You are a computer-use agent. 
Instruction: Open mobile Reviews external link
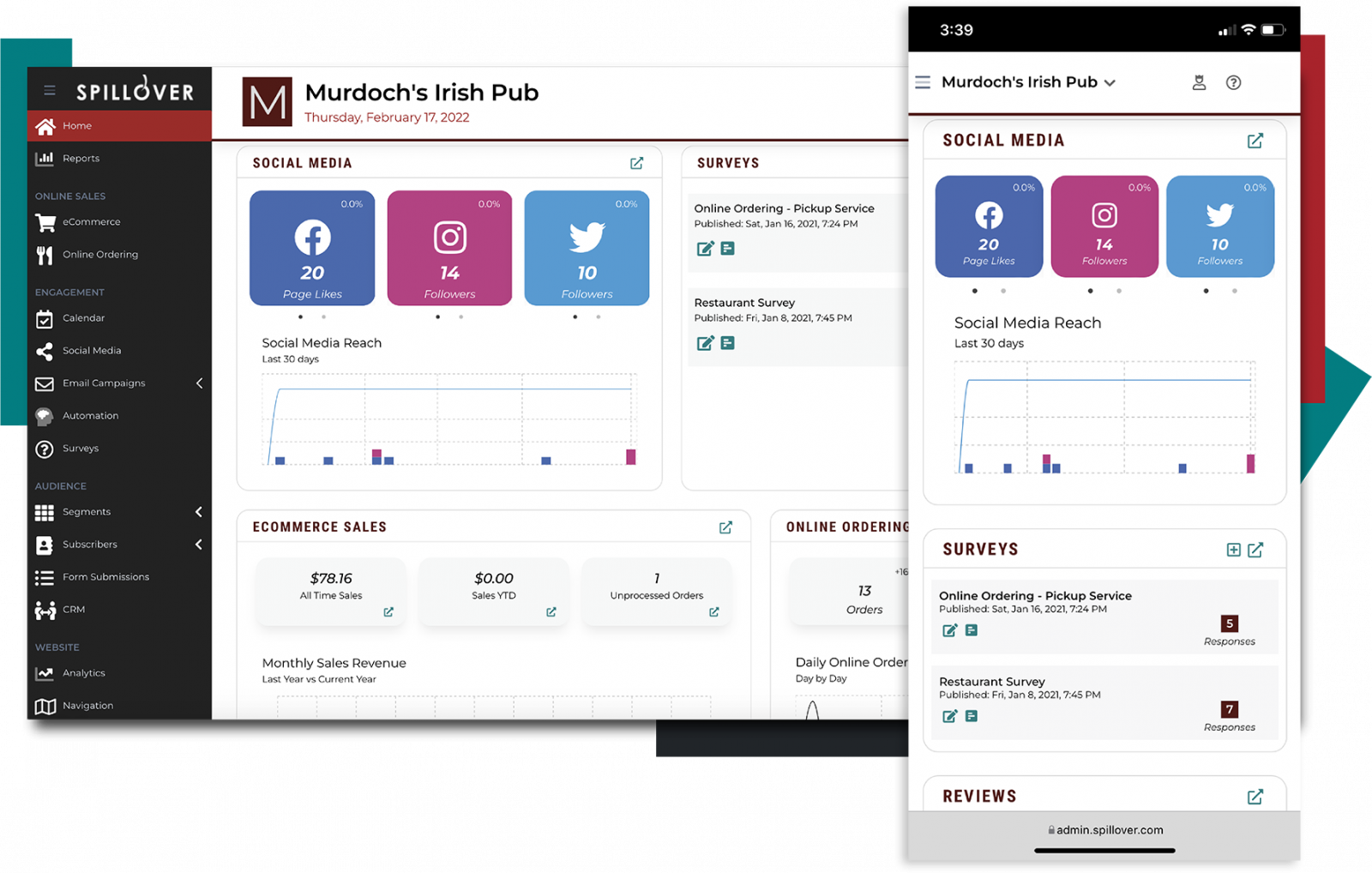pyautogui.click(x=1255, y=797)
